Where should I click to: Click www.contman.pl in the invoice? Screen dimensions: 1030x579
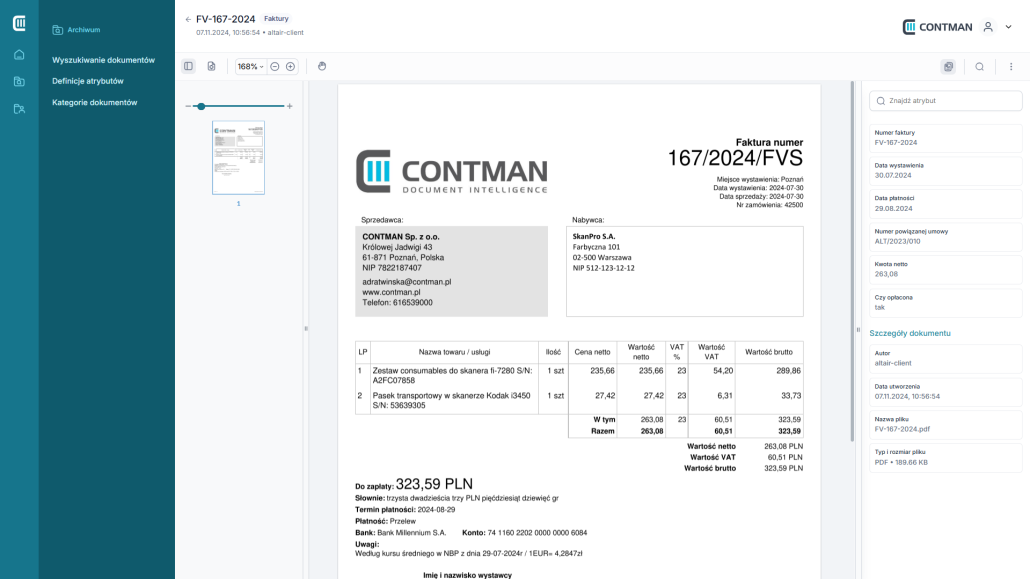(392, 292)
